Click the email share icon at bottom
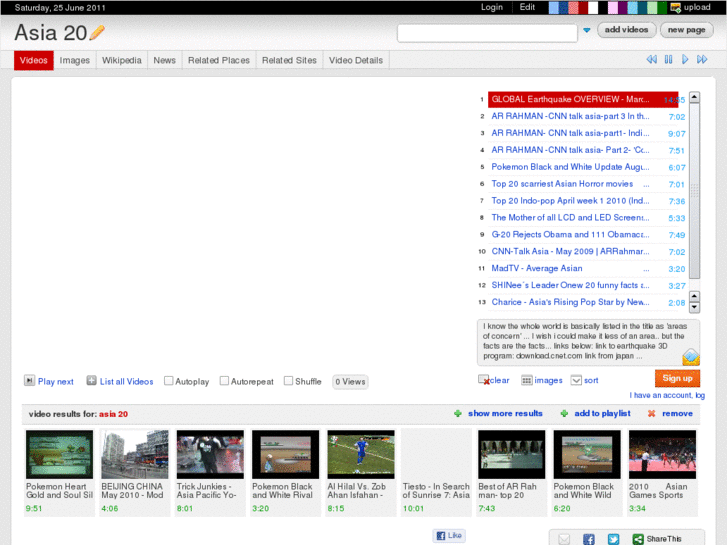Screen dimensions: 727x545 pyautogui.click(x=564, y=539)
